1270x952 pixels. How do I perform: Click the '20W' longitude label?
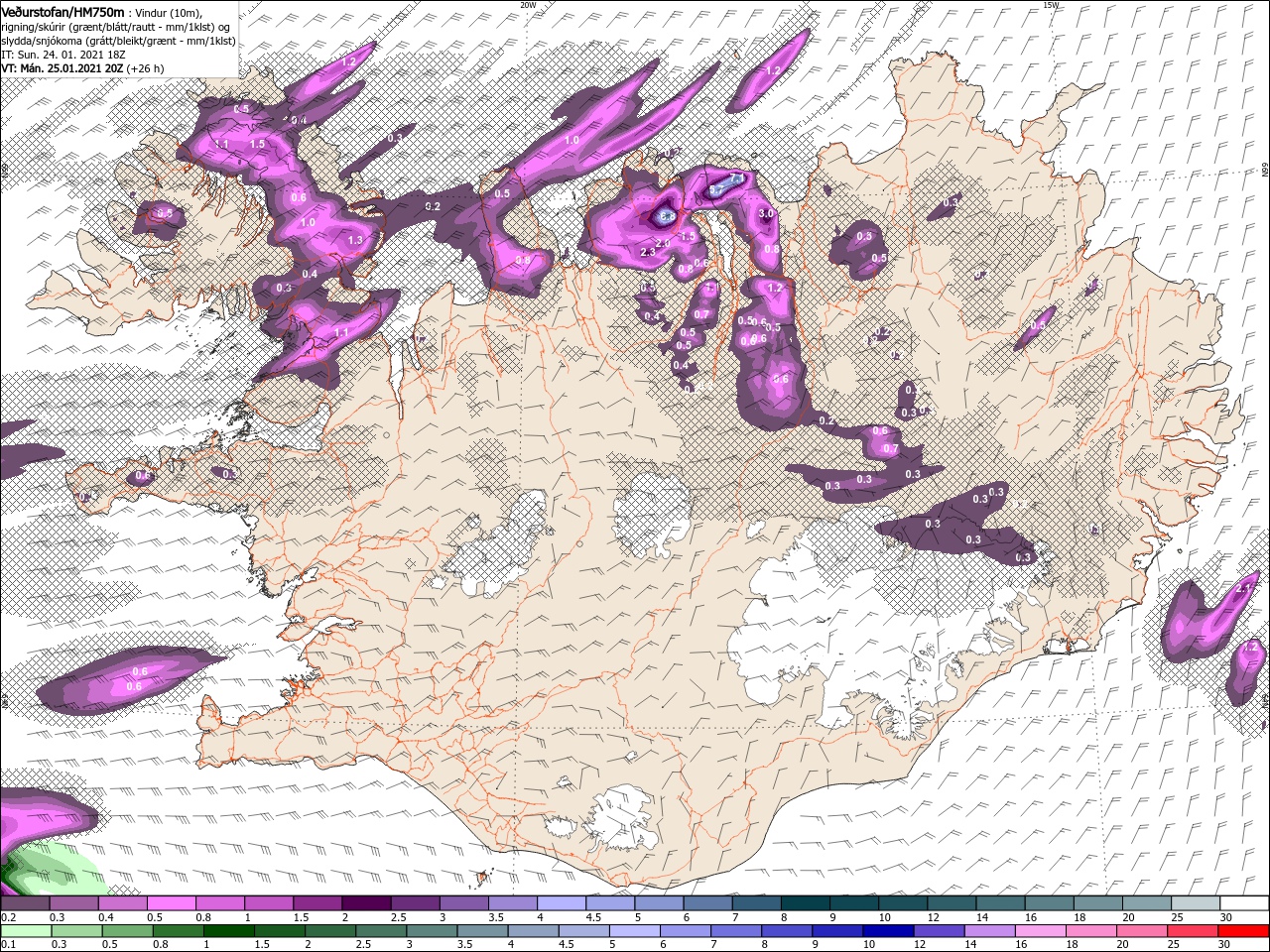(528, 5)
